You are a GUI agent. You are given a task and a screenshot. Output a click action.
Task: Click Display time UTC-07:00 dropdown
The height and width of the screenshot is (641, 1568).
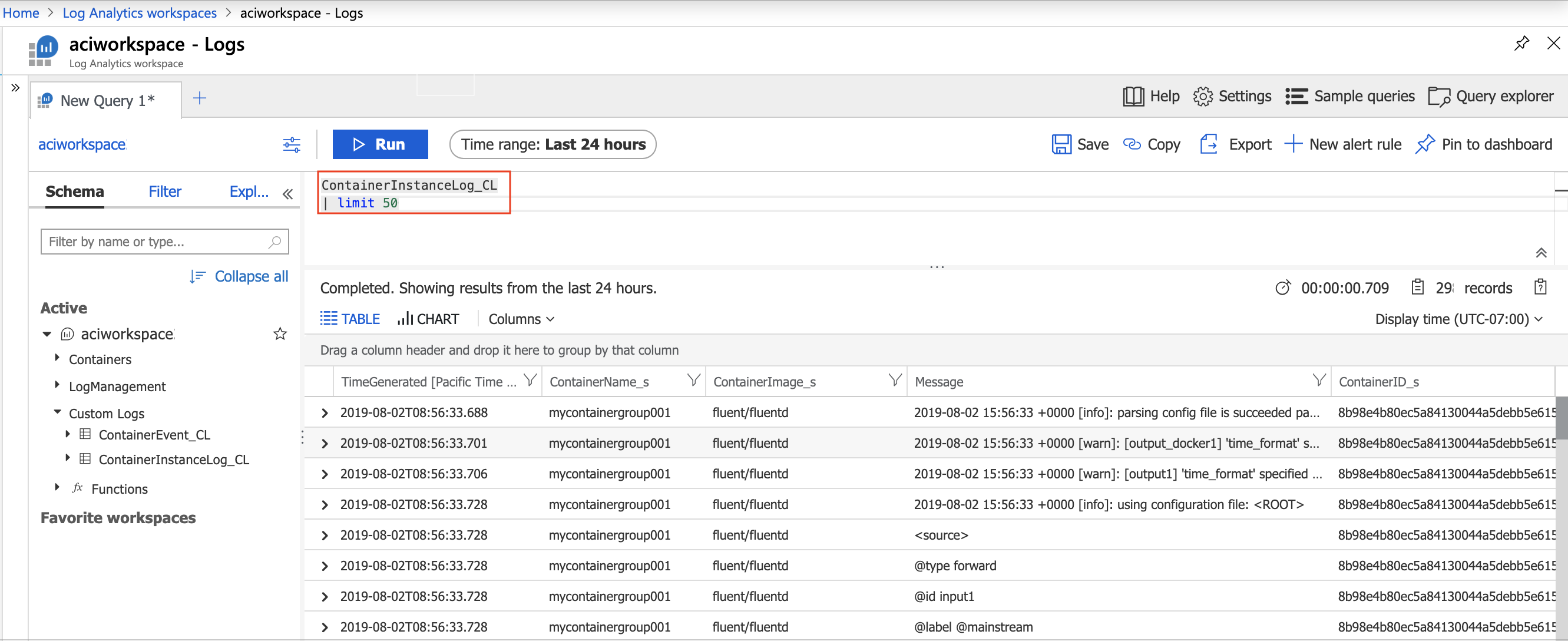pos(1462,319)
